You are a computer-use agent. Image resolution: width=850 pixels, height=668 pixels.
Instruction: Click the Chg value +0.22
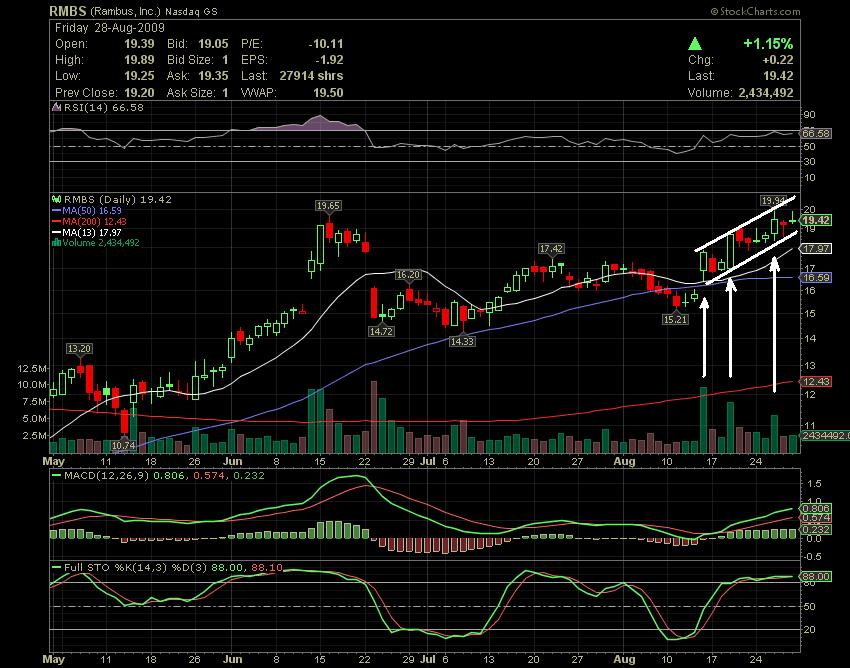(x=778, y=60)
